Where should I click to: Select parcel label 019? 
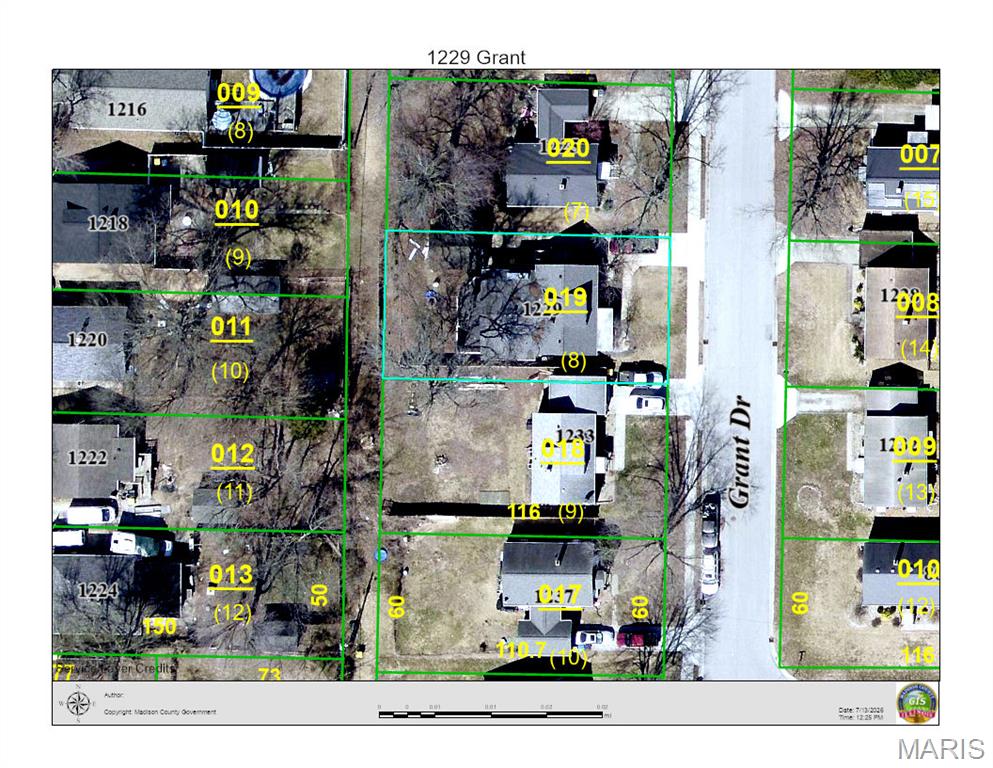[565, 297]
